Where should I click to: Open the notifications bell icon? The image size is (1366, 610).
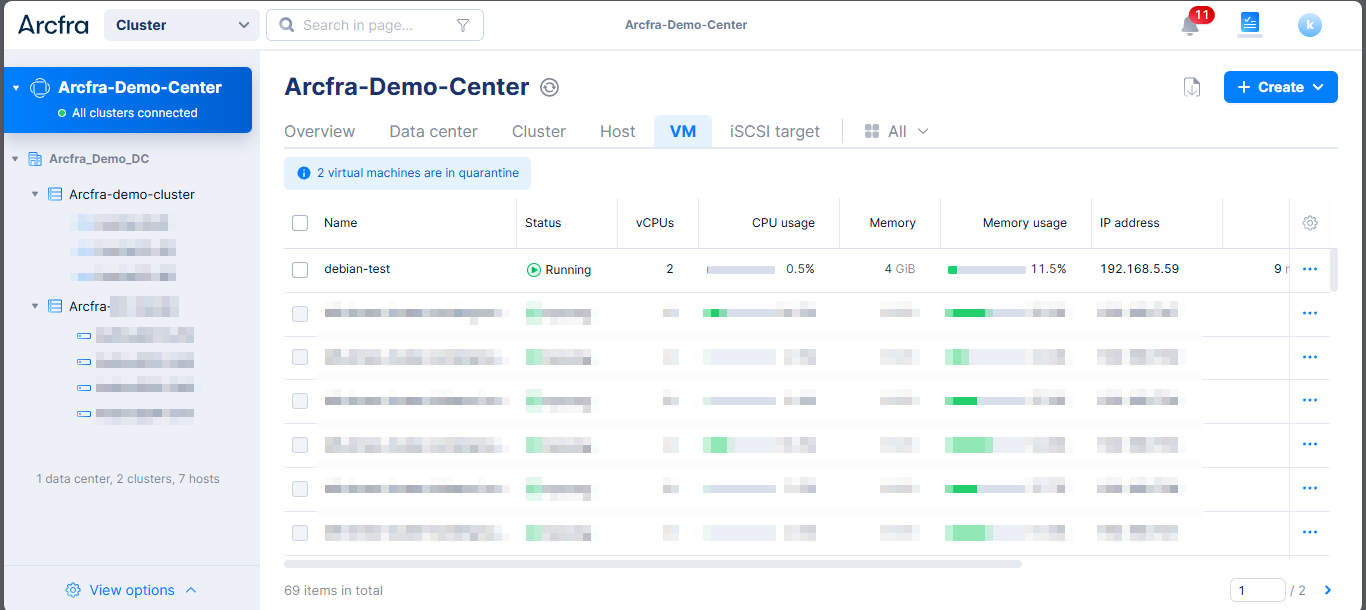click(x=1190, y=26)
